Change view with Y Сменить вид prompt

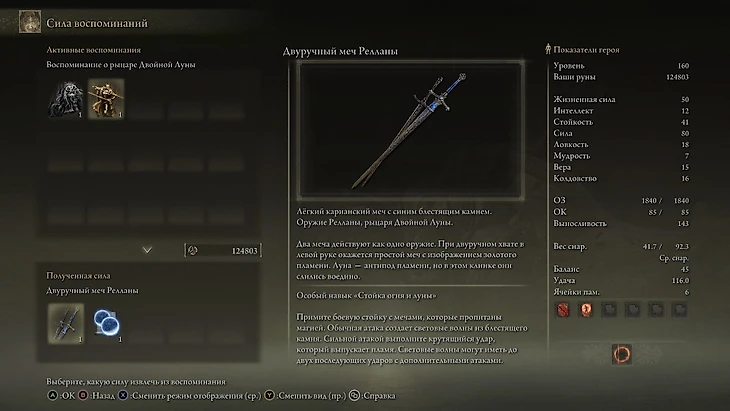tap(305, 396)
